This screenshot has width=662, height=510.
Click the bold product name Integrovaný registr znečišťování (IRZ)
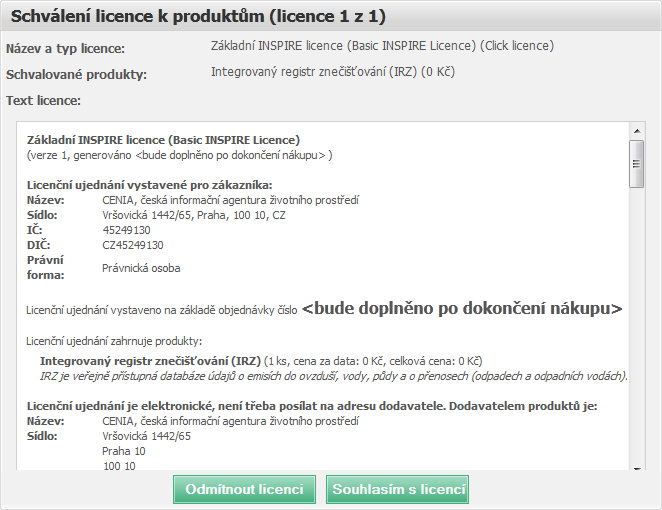[150, 361]
